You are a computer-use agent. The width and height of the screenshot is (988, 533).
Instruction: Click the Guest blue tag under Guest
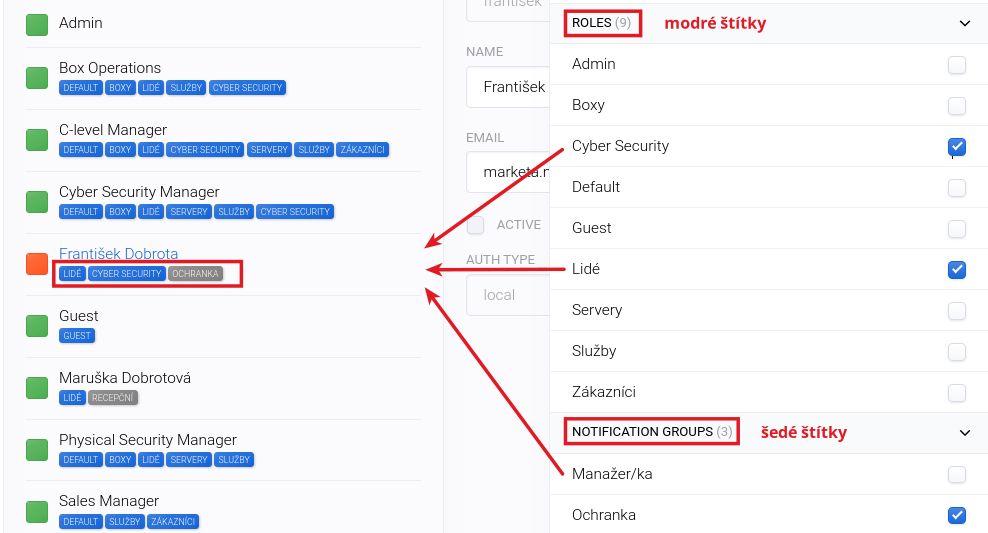coord(77,336)
